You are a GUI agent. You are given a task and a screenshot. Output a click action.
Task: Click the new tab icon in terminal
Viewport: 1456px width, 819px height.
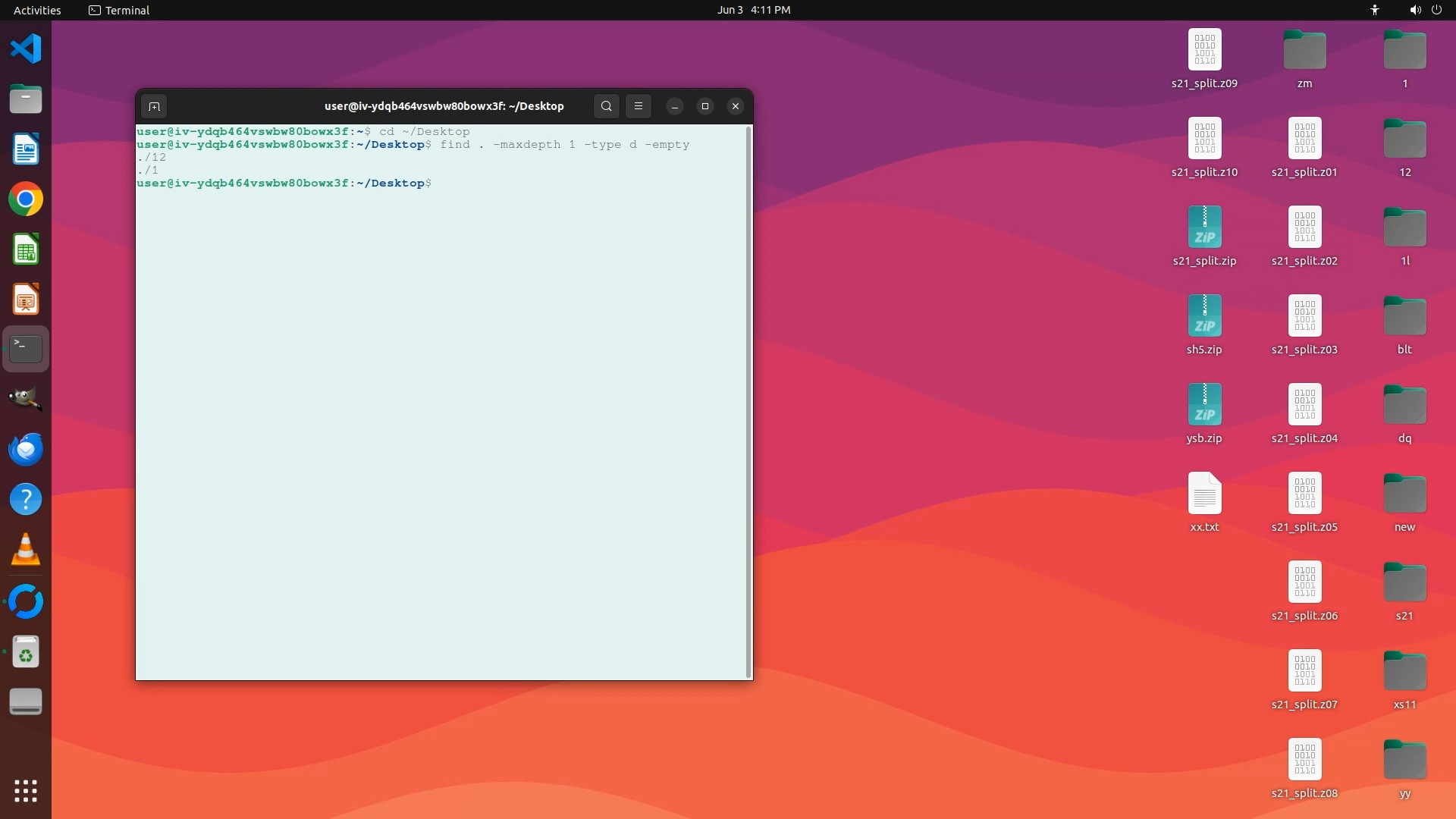coord(154,106)
